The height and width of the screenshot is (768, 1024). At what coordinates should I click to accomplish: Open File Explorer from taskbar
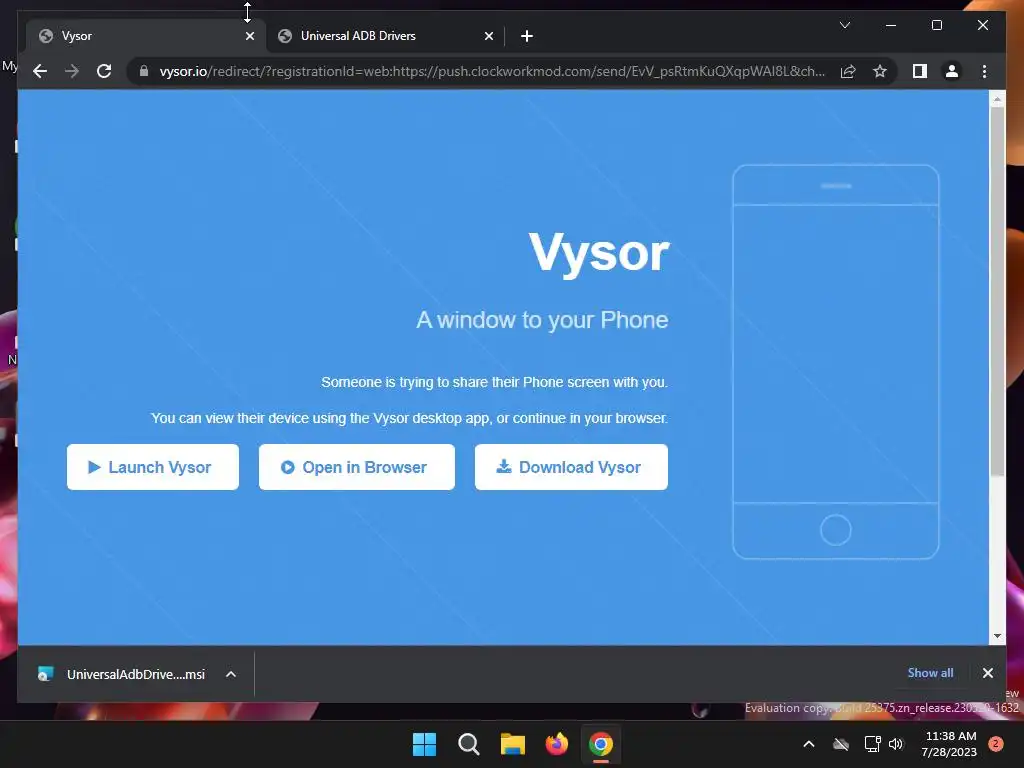tap(513, 744)
